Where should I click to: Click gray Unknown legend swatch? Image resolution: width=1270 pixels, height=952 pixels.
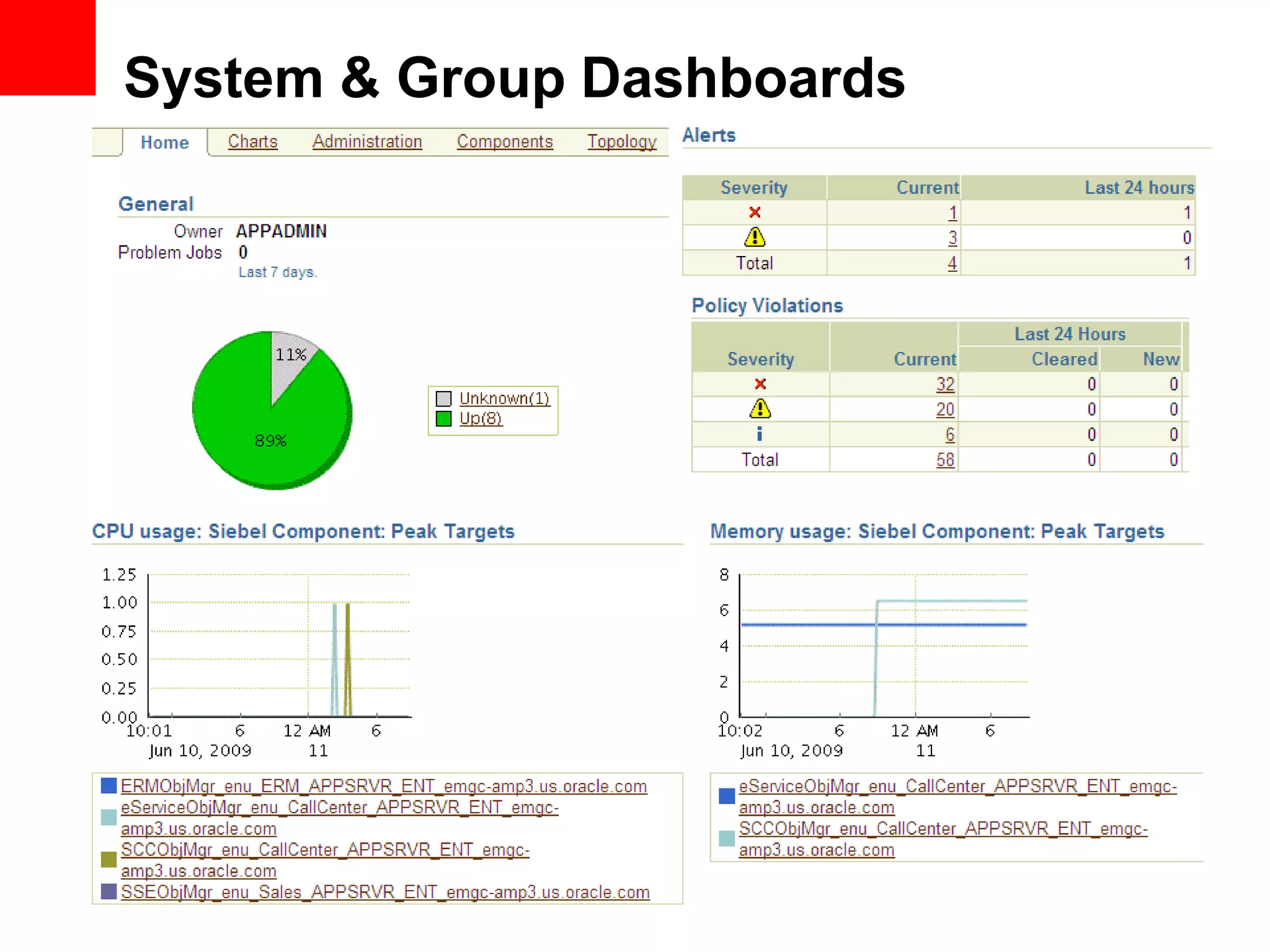443,399
